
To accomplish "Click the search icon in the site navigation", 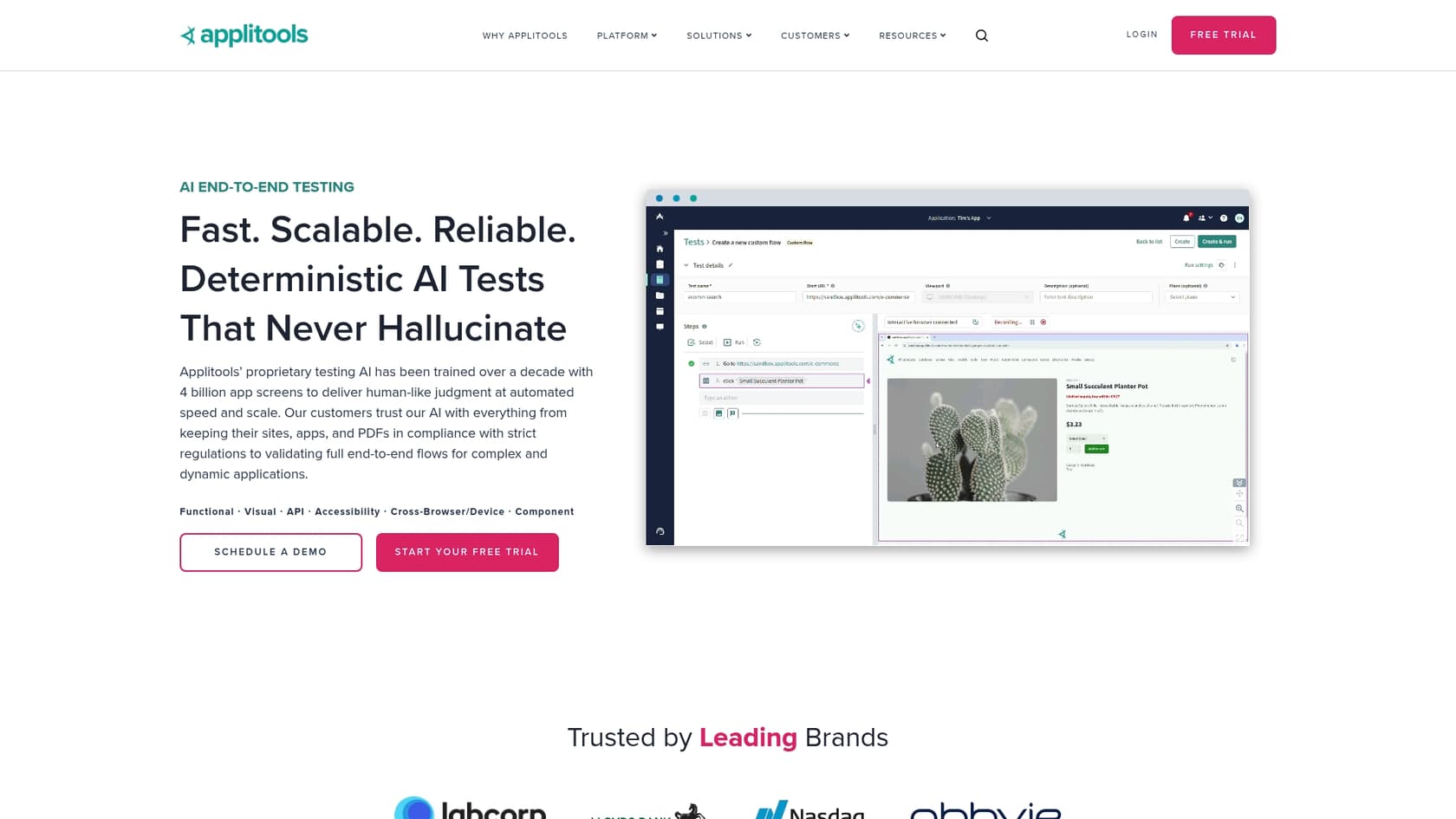I will point(981,36).
